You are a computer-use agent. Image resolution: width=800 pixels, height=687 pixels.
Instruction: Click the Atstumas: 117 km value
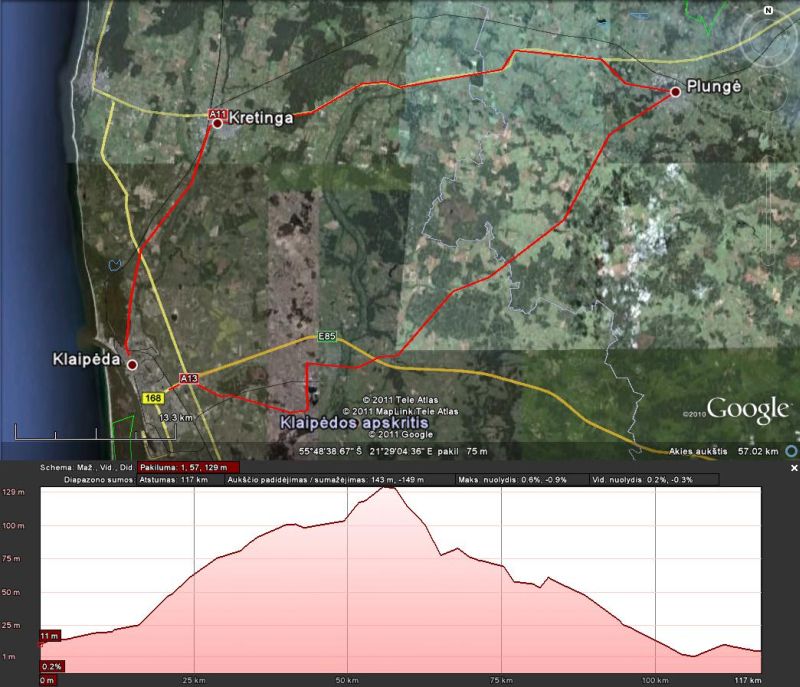(x=173, y=479)
